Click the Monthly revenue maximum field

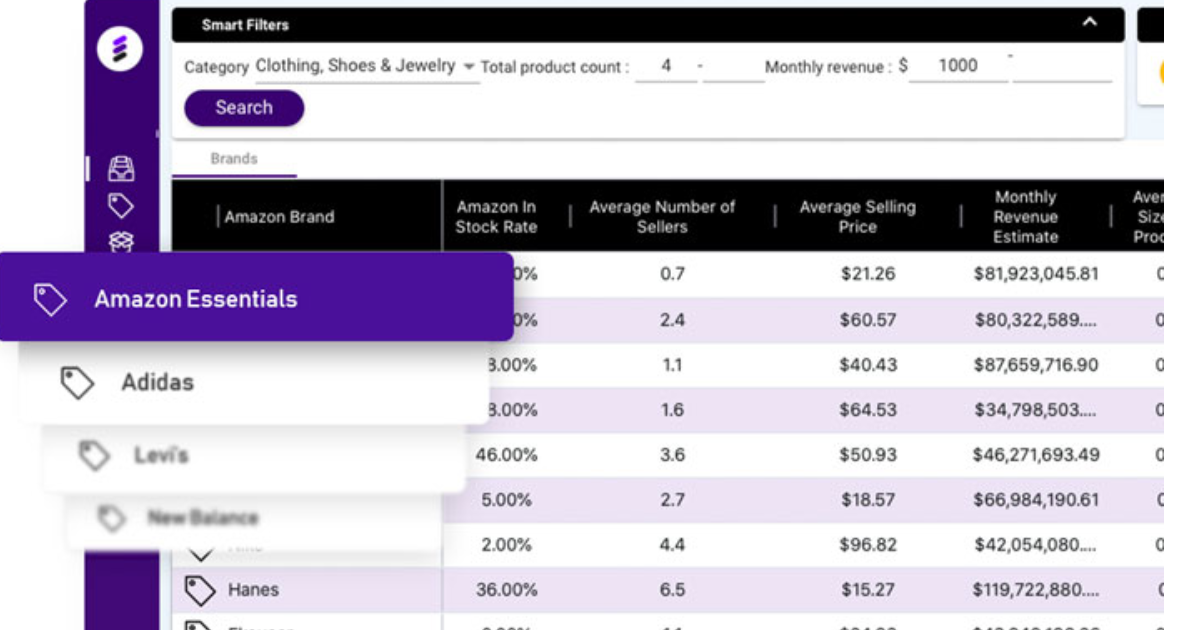(1062, 67)
